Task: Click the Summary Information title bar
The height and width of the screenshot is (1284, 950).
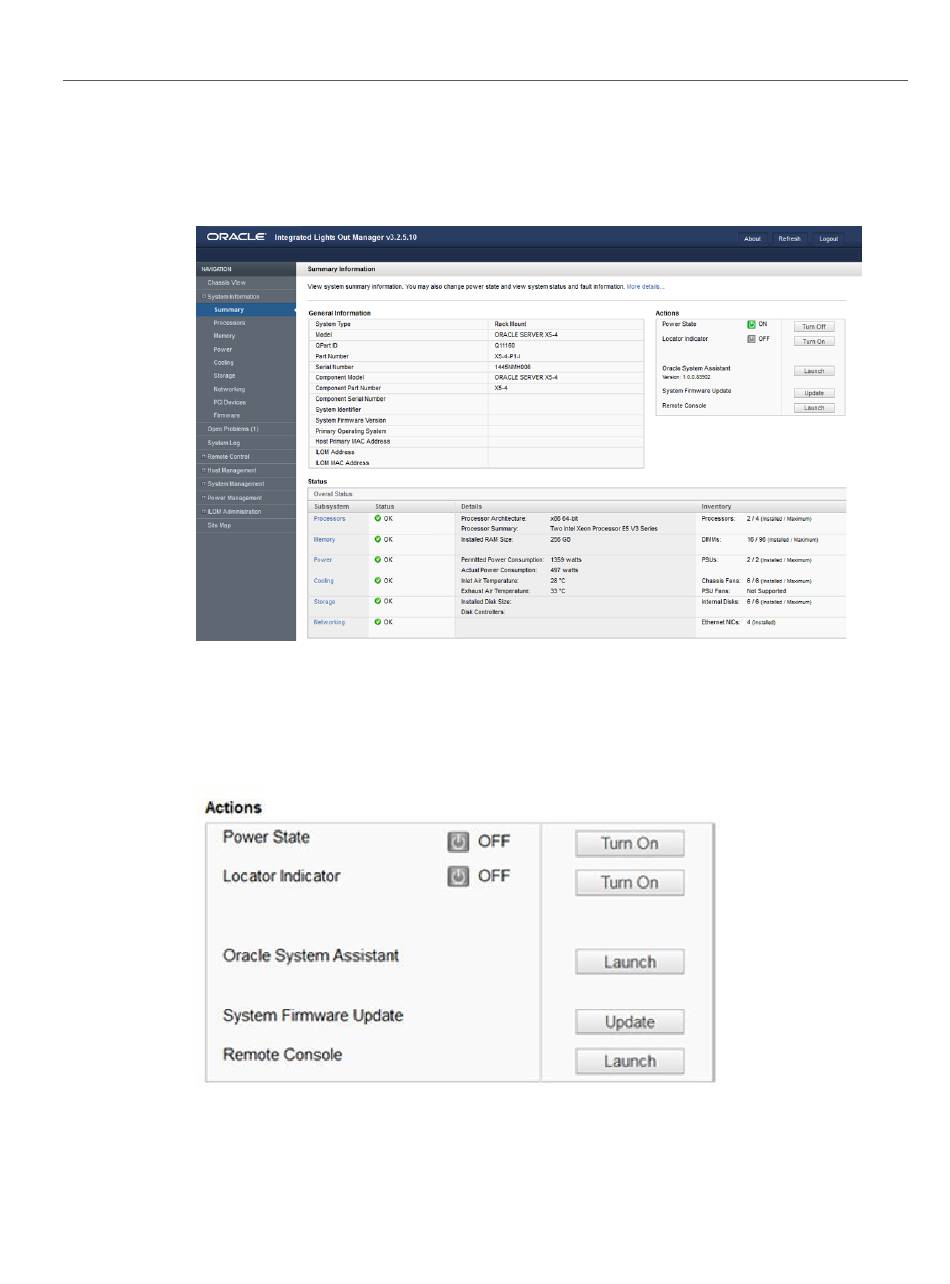Action: 579,269
